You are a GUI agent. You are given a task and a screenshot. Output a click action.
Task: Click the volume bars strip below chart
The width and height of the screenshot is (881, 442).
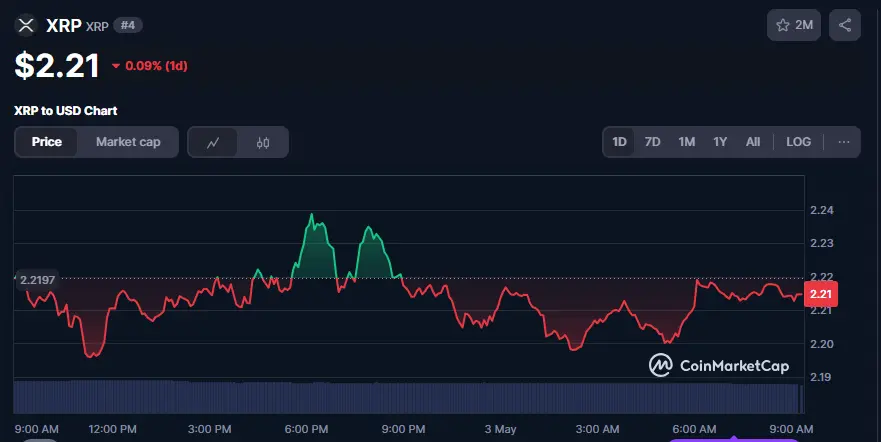point(408,398)
